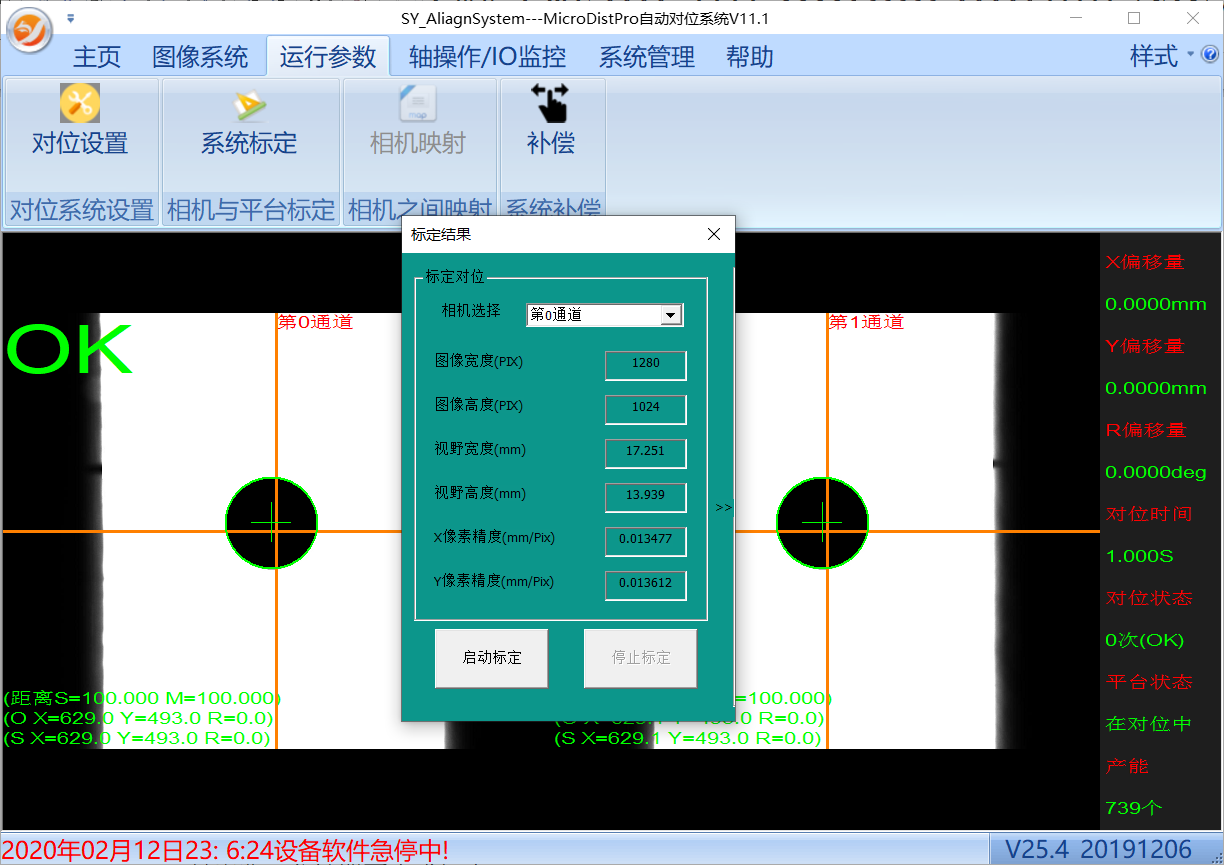
Task: Open the 轴操作/IO监控 tab
Action: tap(487, 57)
